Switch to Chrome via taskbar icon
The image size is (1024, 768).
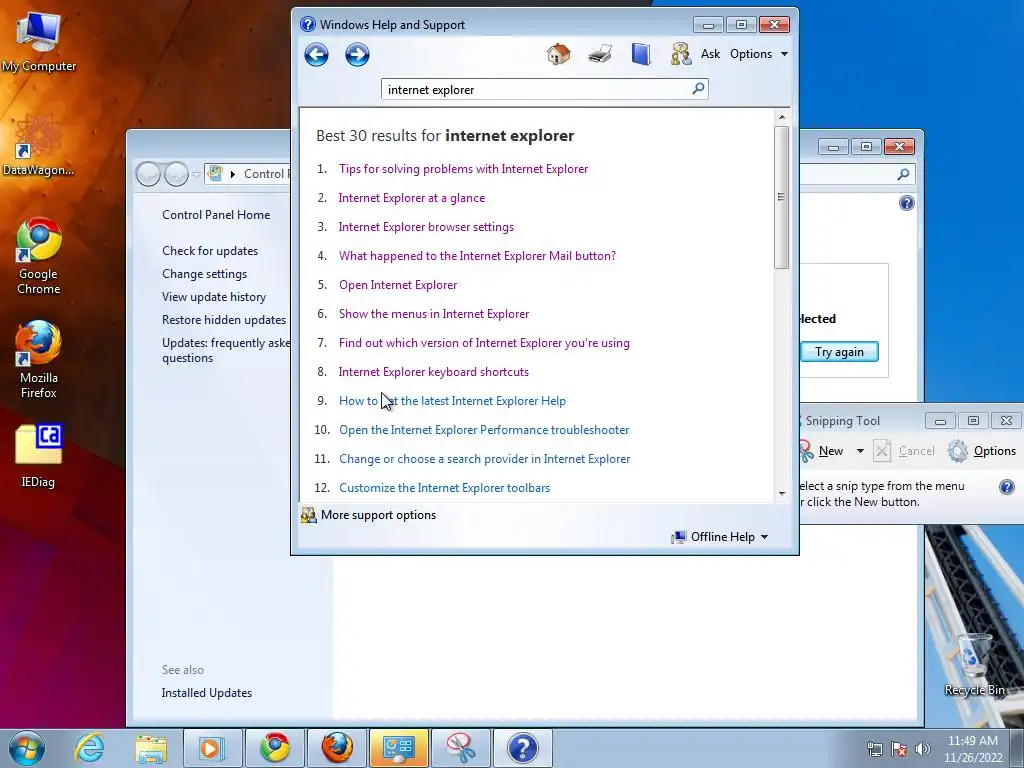274,748
